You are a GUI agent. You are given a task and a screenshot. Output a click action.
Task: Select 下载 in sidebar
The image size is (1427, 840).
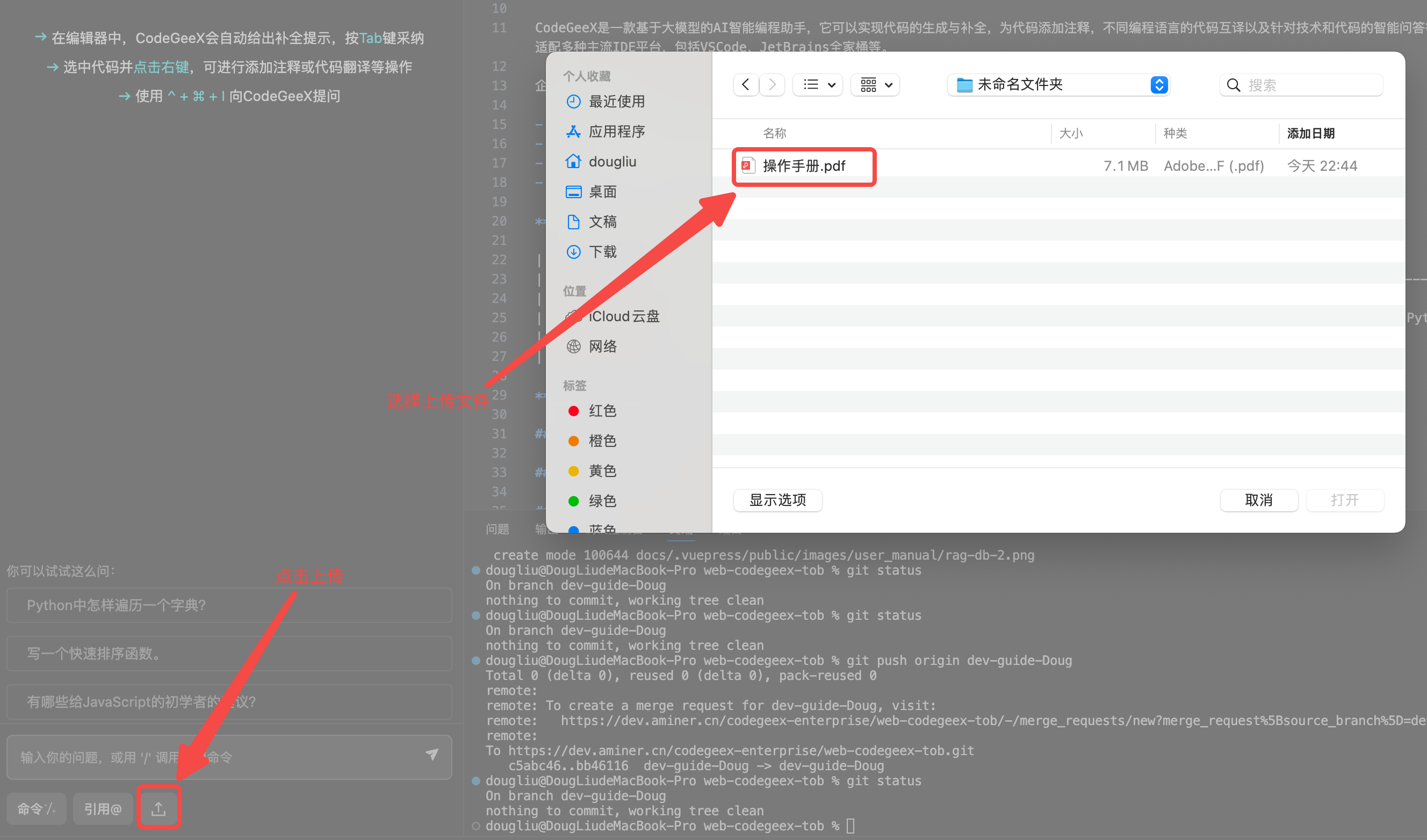[602, 251]
